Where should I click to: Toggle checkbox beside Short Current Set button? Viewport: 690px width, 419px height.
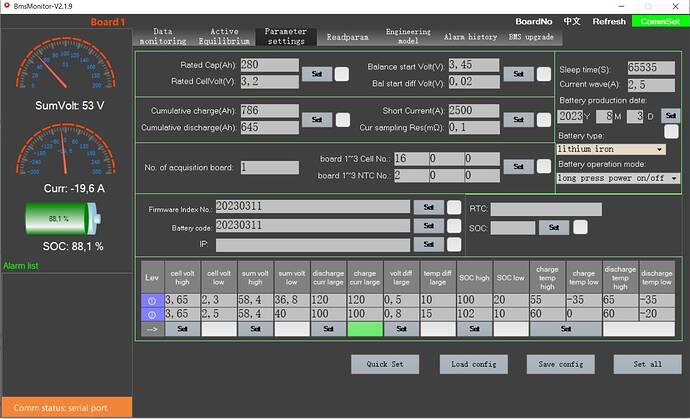click(544, 120)
